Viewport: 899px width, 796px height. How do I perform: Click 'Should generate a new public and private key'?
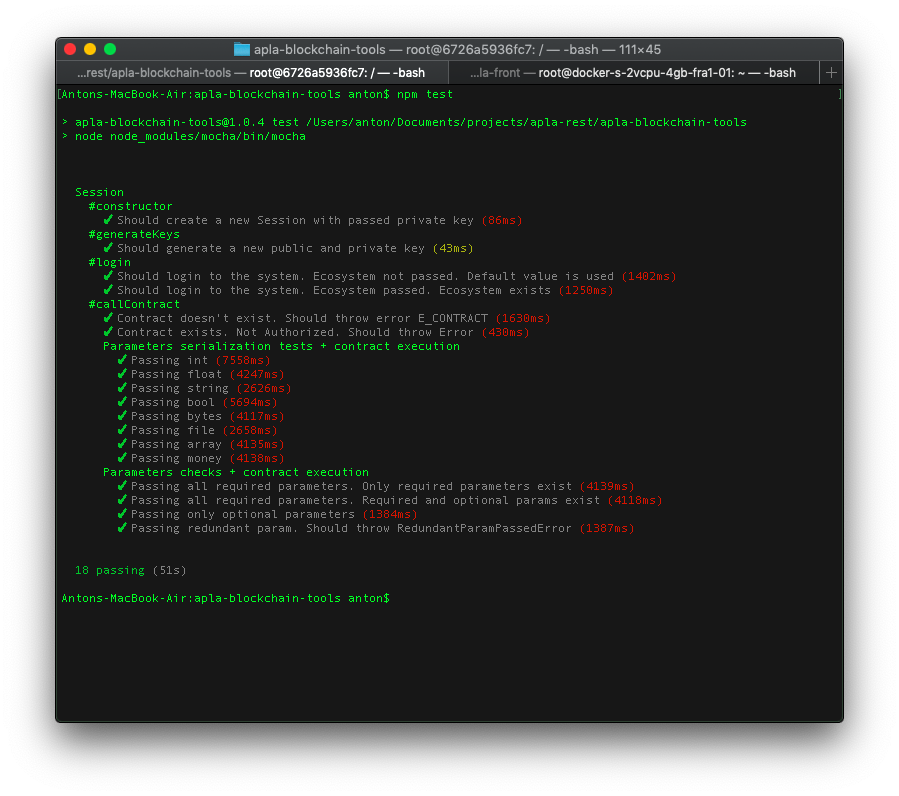(288, 248)
